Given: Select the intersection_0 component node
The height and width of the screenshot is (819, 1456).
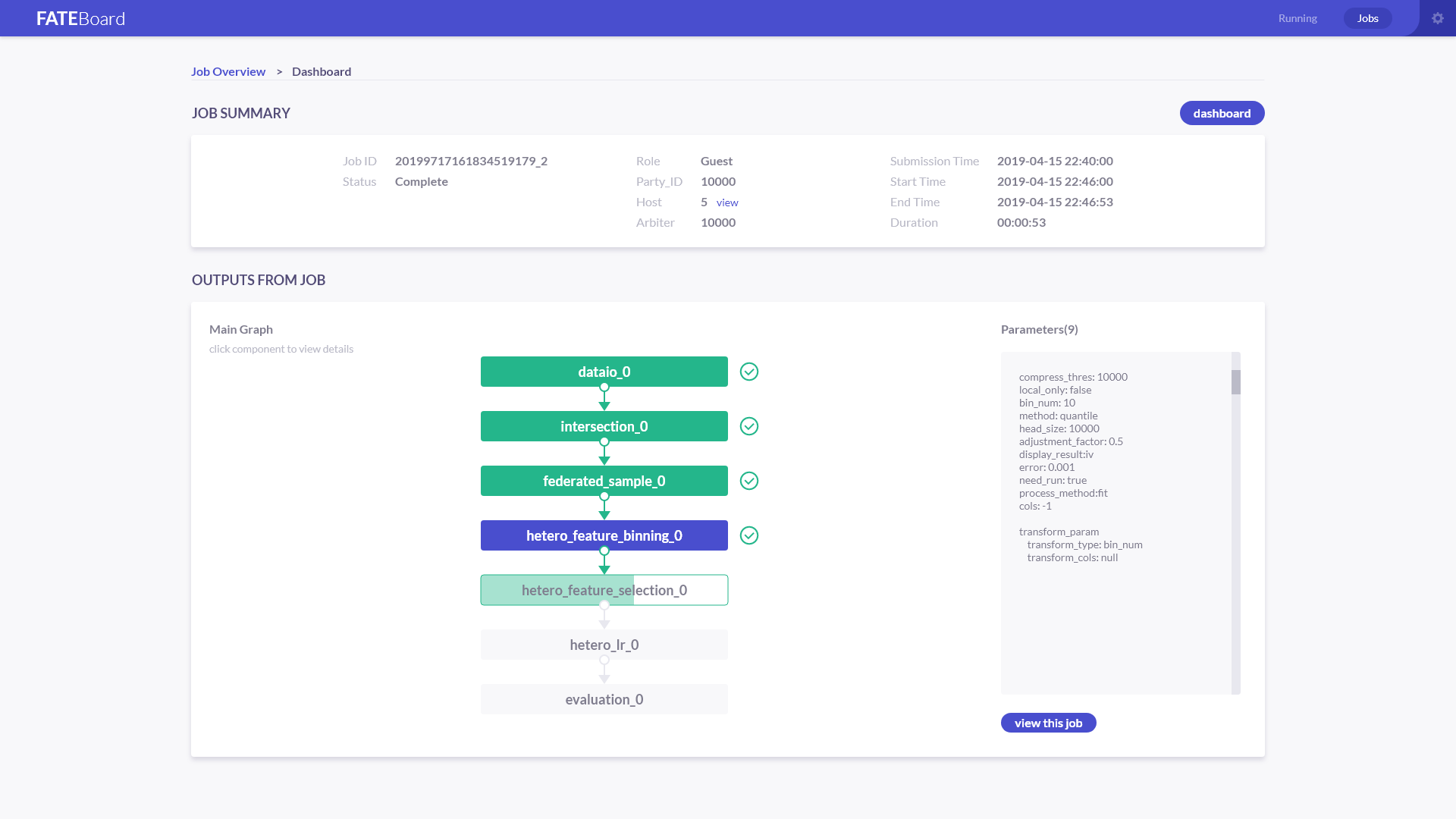Looking at the screenshot, I should pyautogui.click(x=604, y=426).
